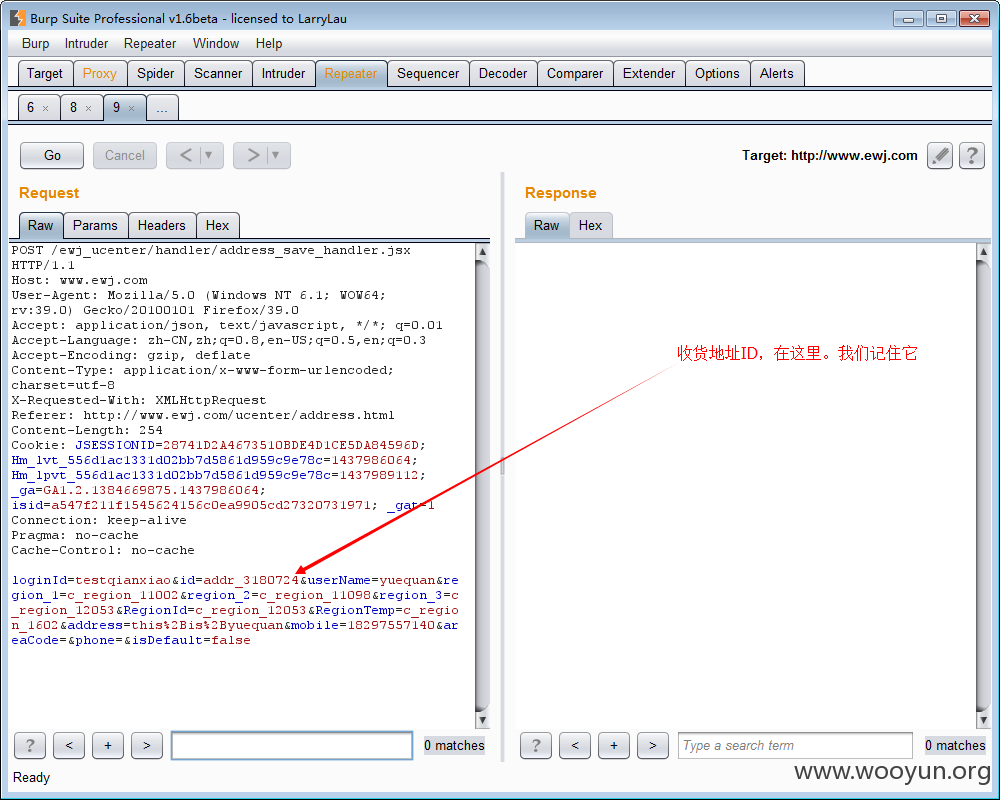Switch to the Comparer tab

575,73
